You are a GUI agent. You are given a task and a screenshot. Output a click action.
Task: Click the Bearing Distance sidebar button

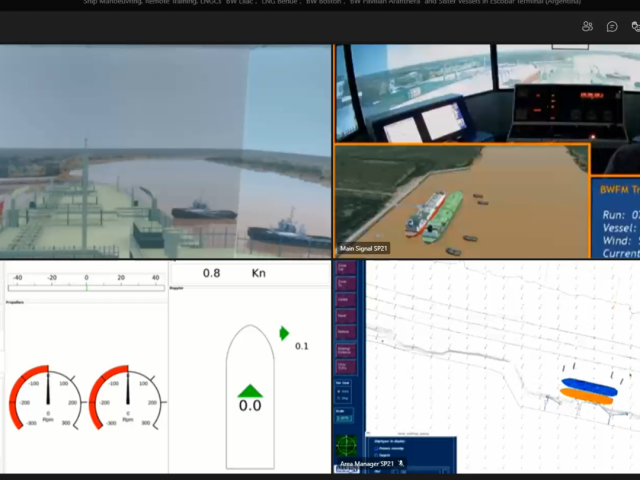click(x=345, y=350)
